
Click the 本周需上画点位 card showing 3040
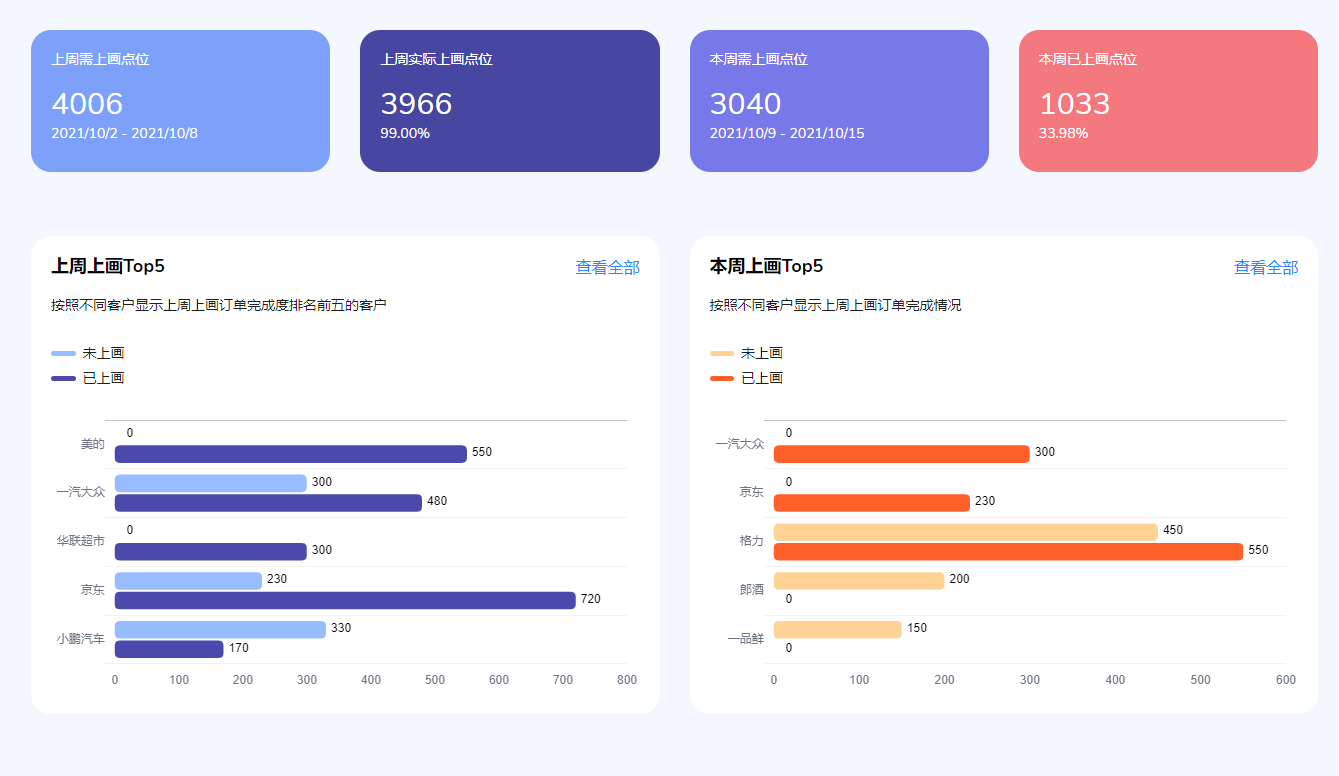click(839, 101)
